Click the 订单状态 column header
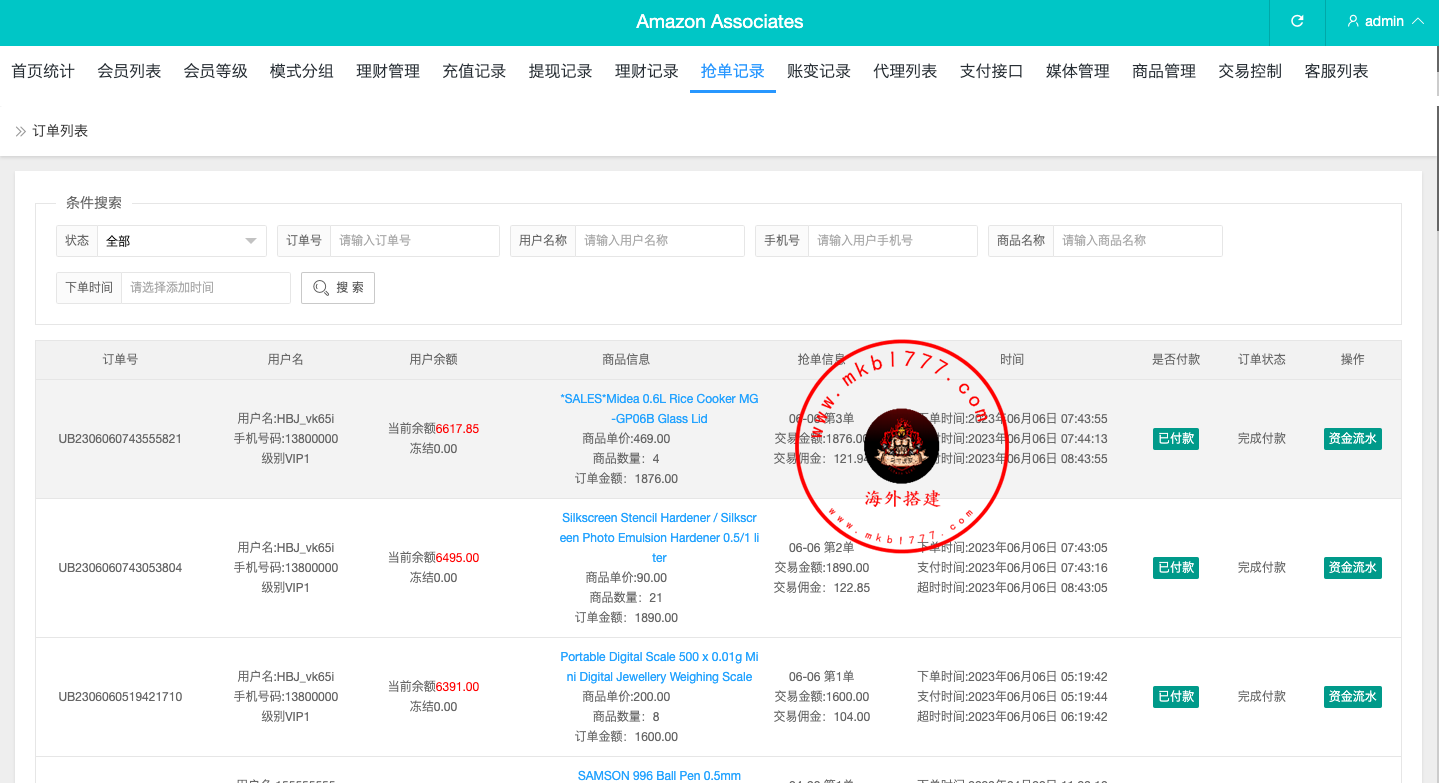The image size is (1439, 783). click(1262, 359)
